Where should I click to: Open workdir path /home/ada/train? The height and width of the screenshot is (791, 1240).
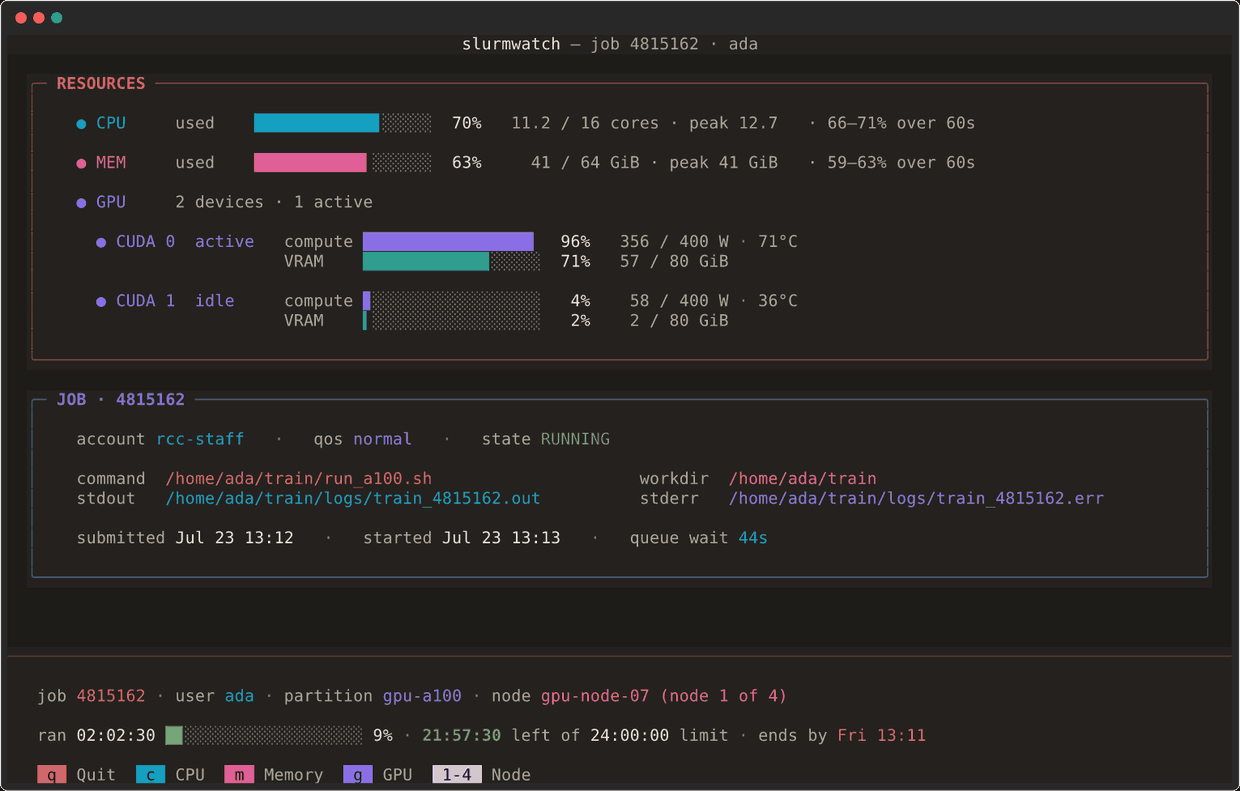pyautogui.click(x=802, y=478)
